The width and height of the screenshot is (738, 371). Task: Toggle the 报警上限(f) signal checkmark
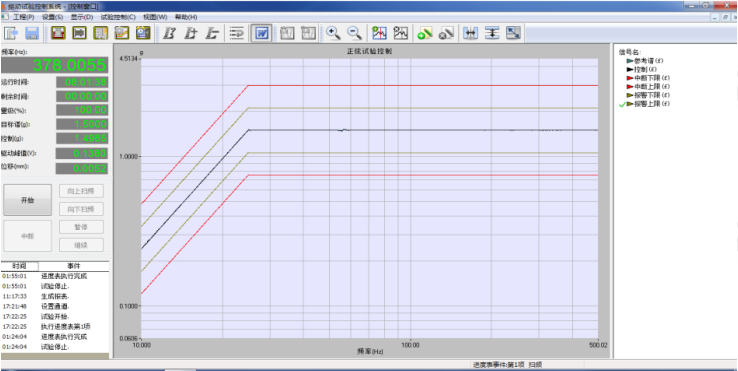(x=623, y=104)
